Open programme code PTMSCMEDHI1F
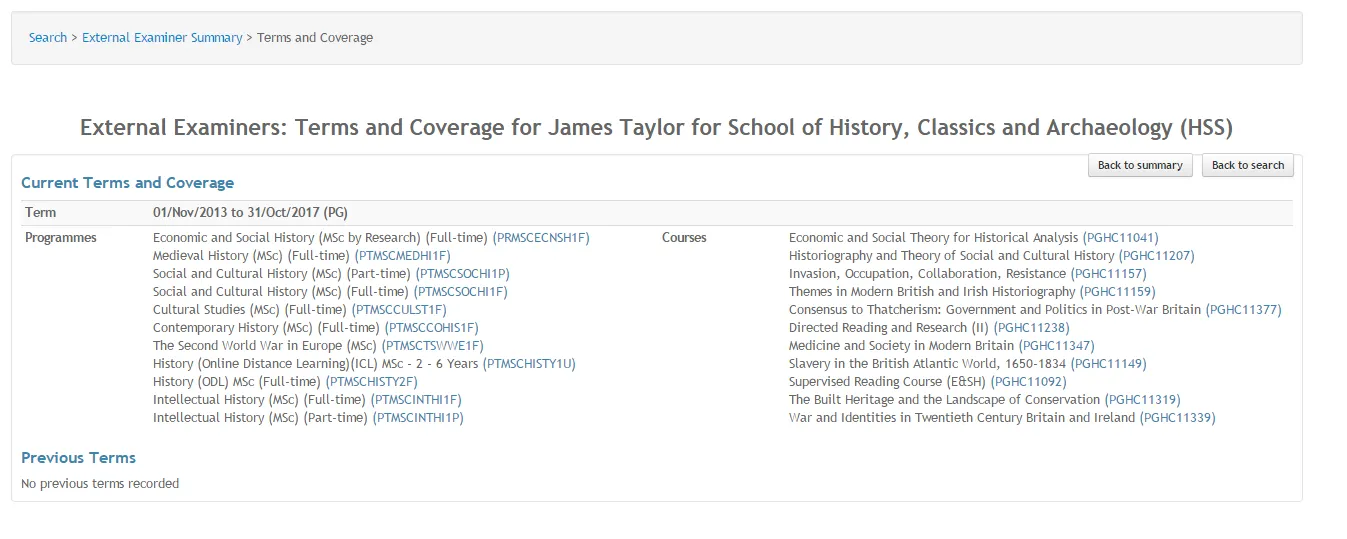 click(402, 256)
